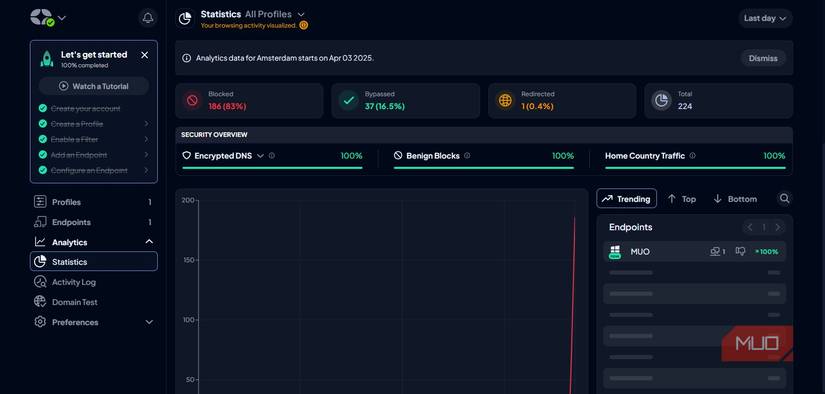Click the Bypassed value 37 (16.5%)
Viewport: 825px width, 394px height.
[x=385, y=106]
